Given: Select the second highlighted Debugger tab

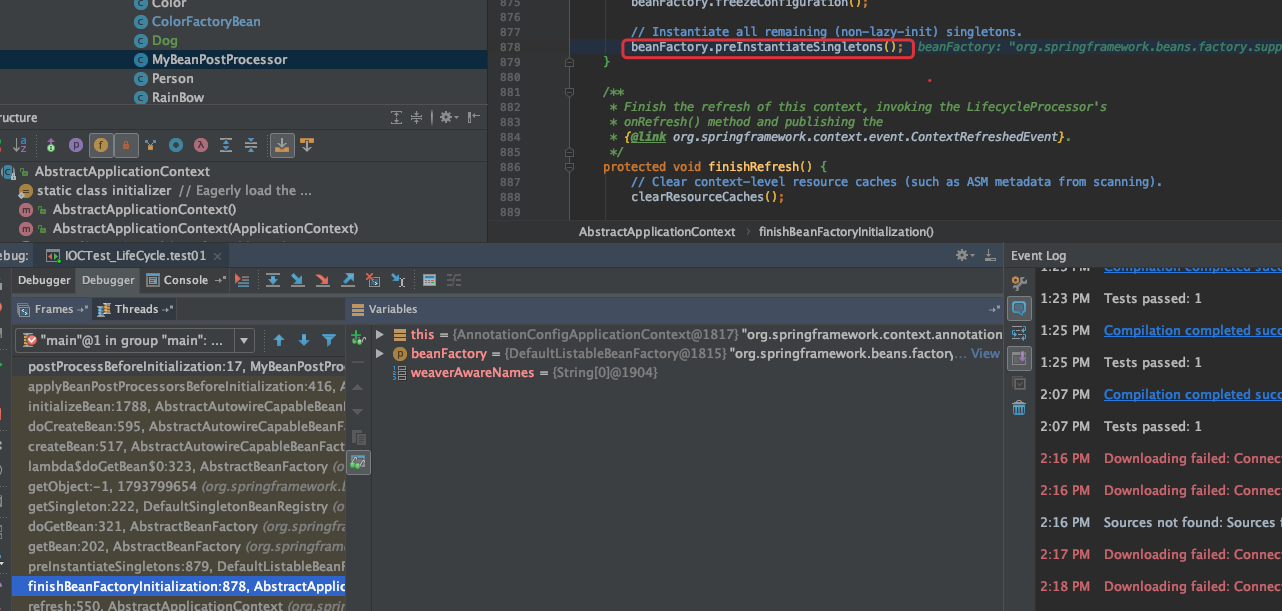Looking at the screenshot, I should coord(108,280).
